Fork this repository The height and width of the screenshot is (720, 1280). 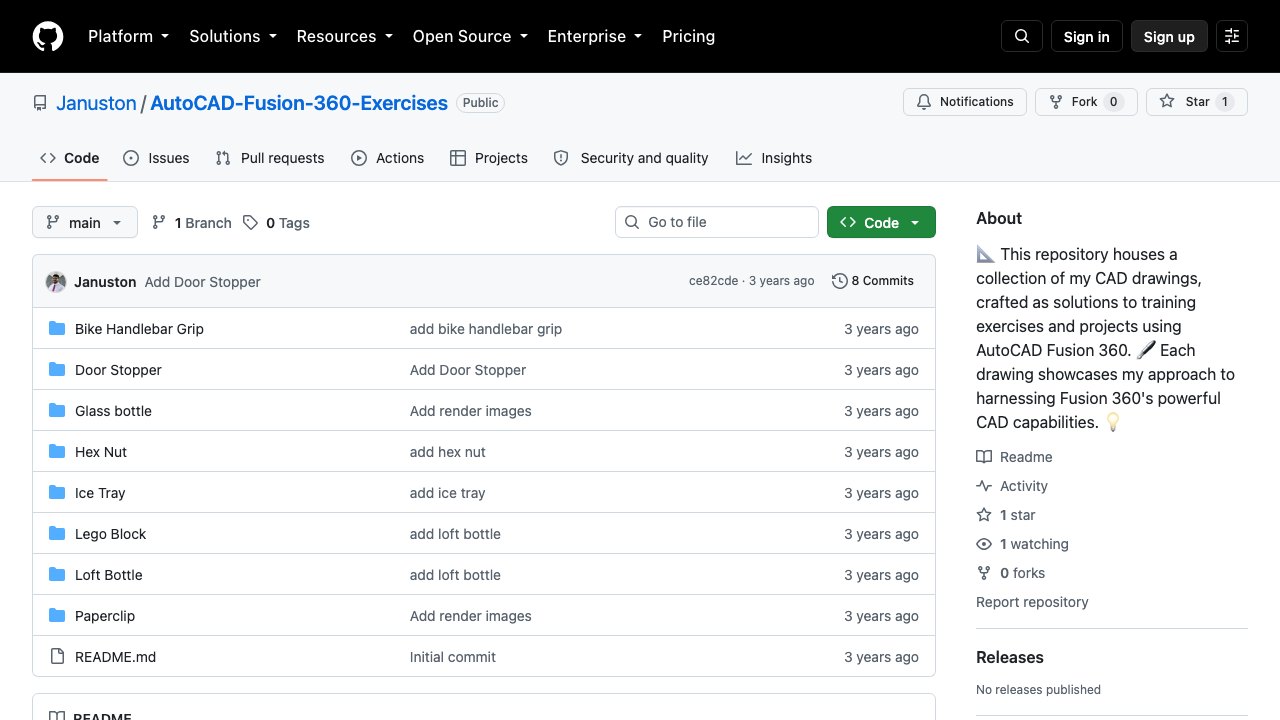(1086, 102)
